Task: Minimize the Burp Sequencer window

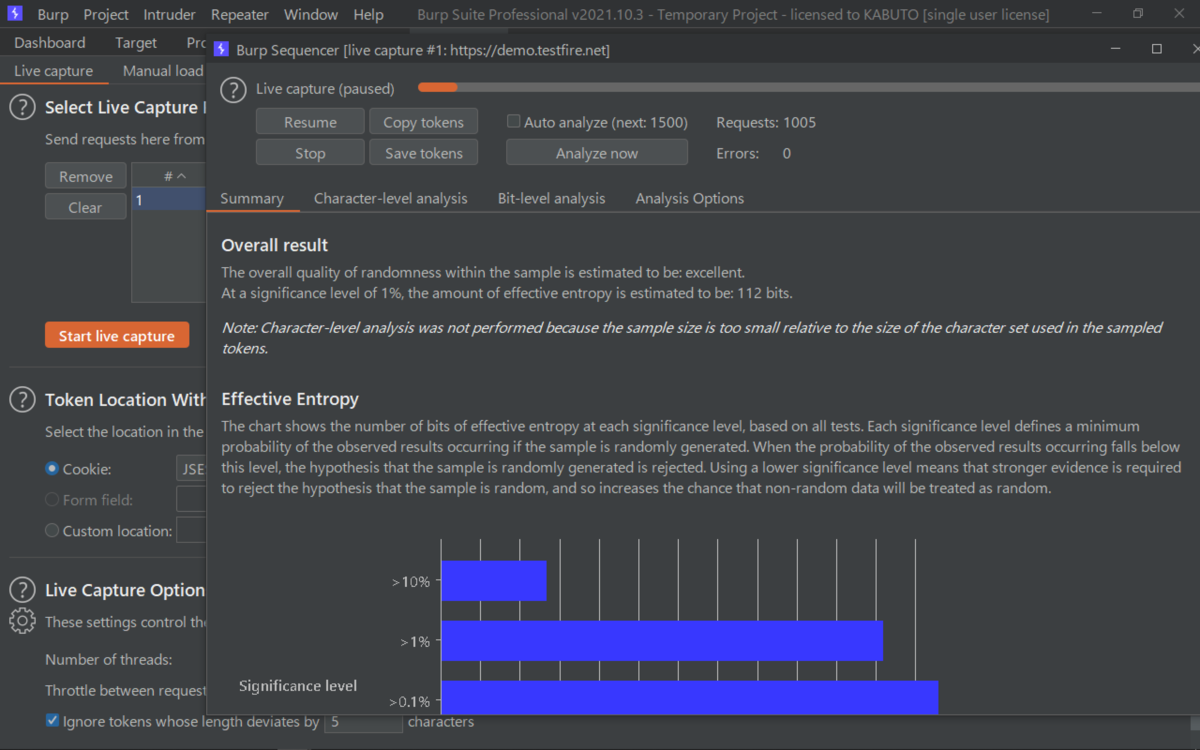Action: [1115, 49]
